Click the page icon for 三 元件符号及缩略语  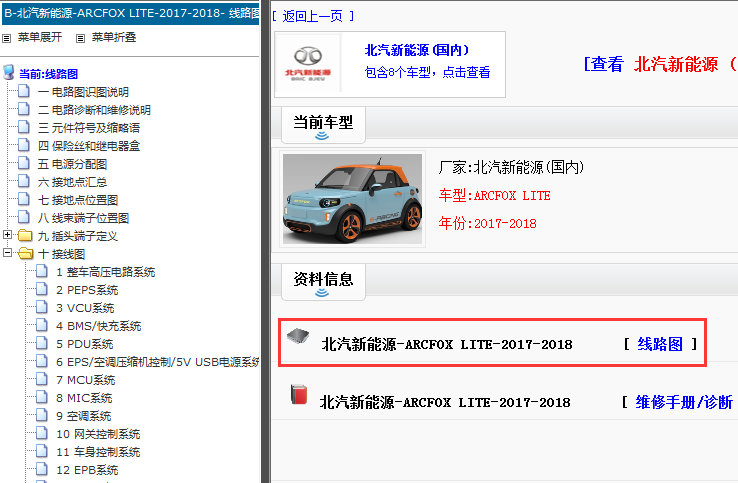point(24,127)
